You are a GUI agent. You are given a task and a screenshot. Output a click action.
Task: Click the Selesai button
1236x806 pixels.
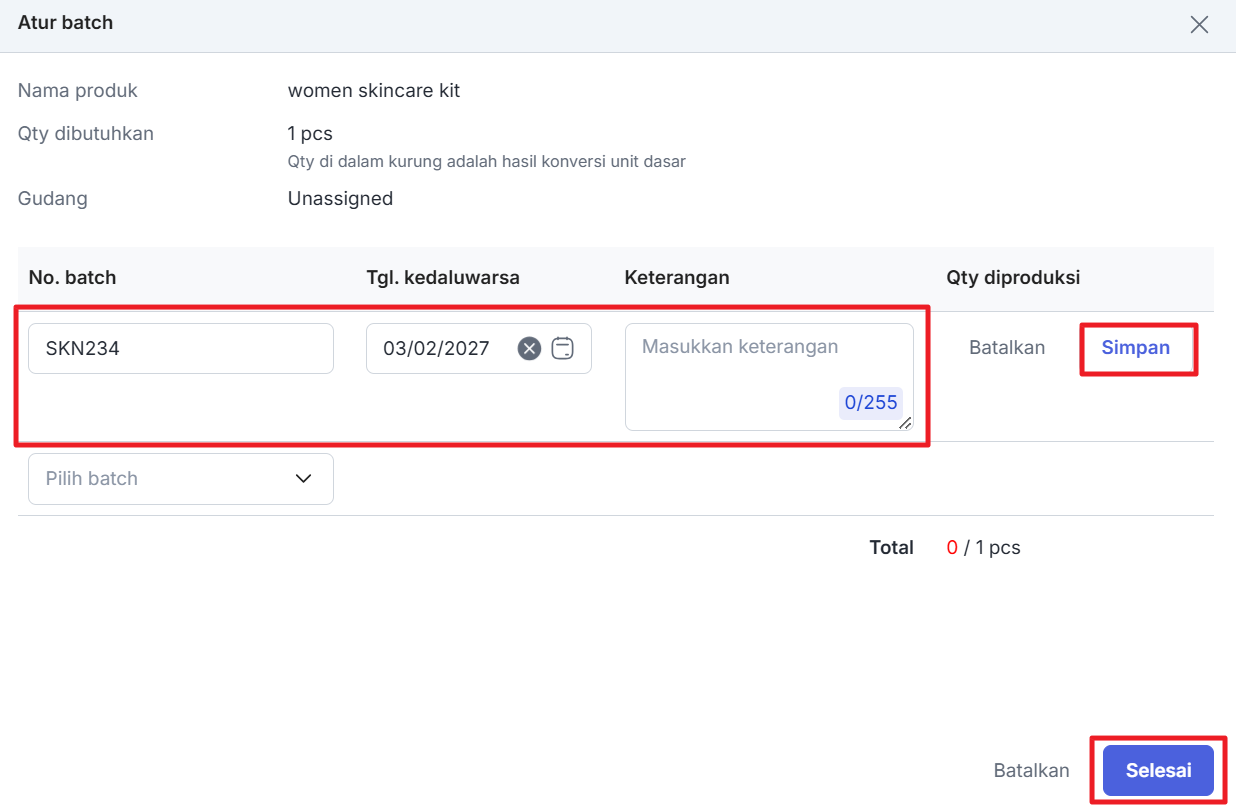coord(1158,771)
